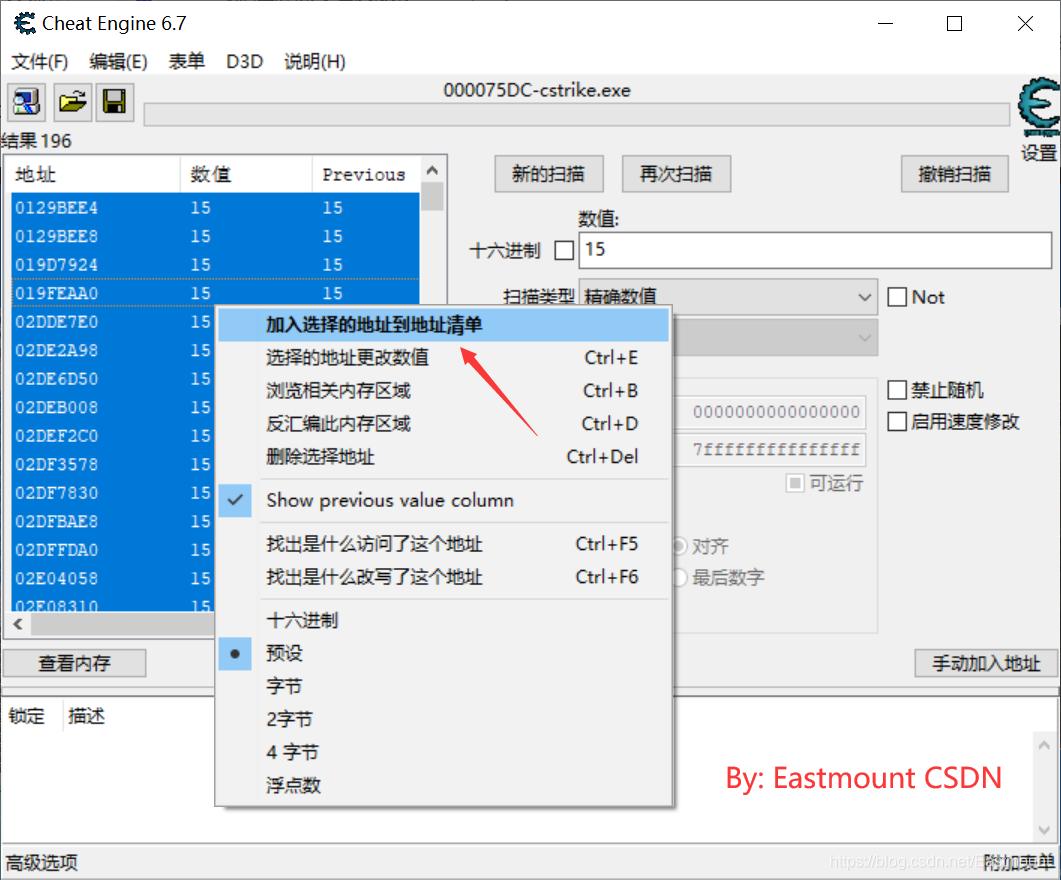Viewport: 1061px width, 880px height.
Task: Open the 文件(F) menu
Action: (x=40, y=62)
